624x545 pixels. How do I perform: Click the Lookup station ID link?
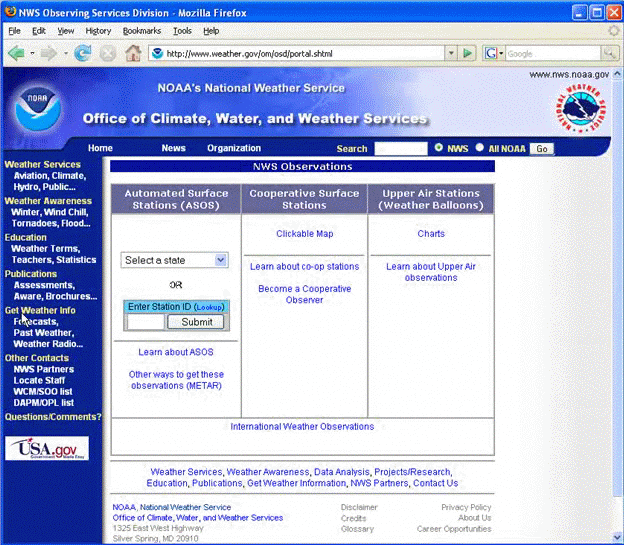[209, 307]
